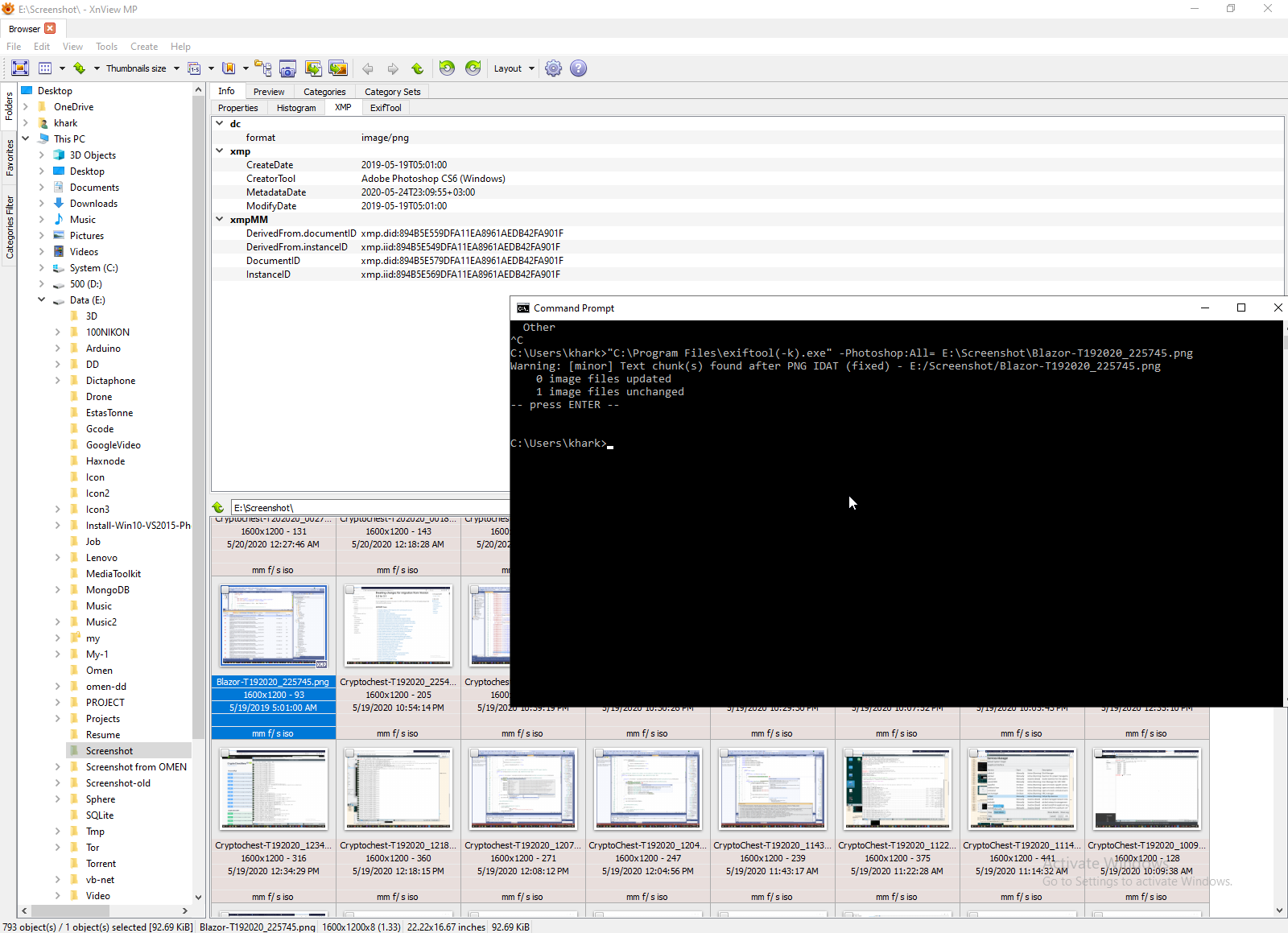The width and height of the screenshot is (1288, 933).
Task: Collapse the xmpMM metadata group
Action: pyautogui.click(x=220, y=218)
